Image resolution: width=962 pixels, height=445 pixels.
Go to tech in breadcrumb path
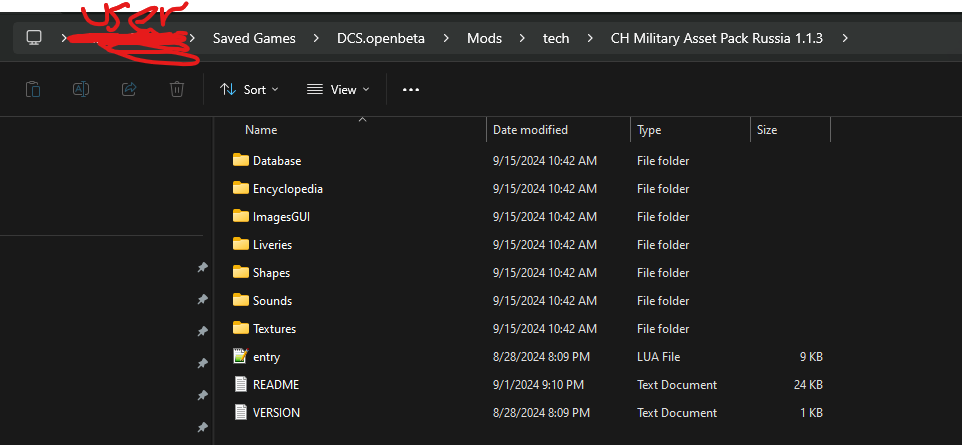[556, 38]
